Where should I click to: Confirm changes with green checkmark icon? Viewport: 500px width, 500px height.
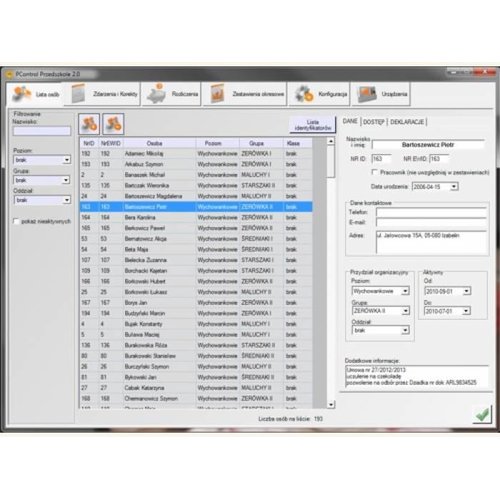coord(482,414)
